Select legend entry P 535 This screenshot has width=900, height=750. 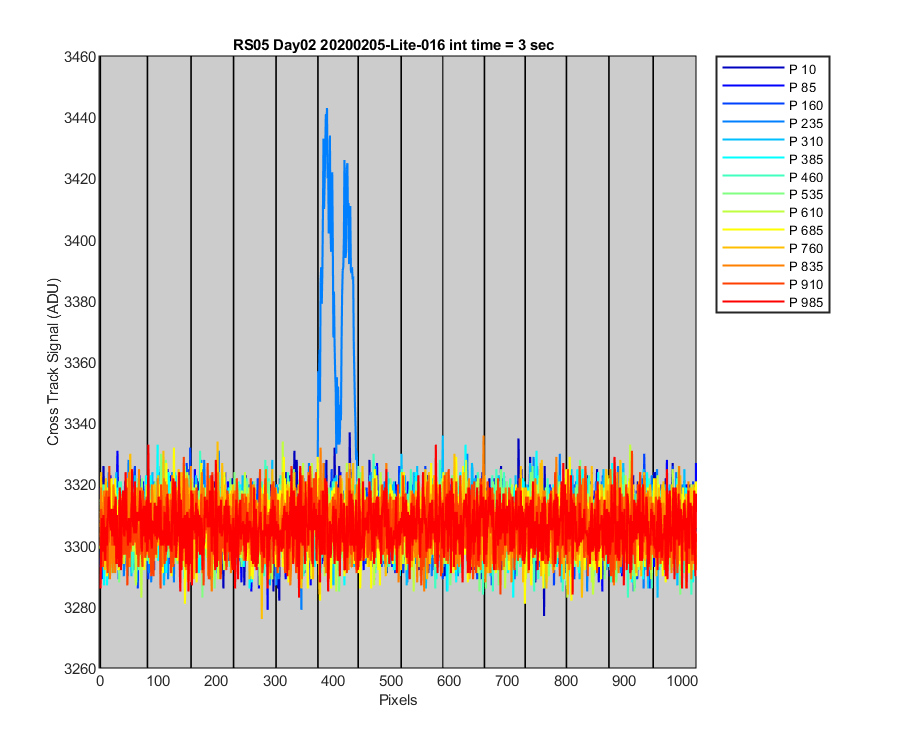click(772, 195)
